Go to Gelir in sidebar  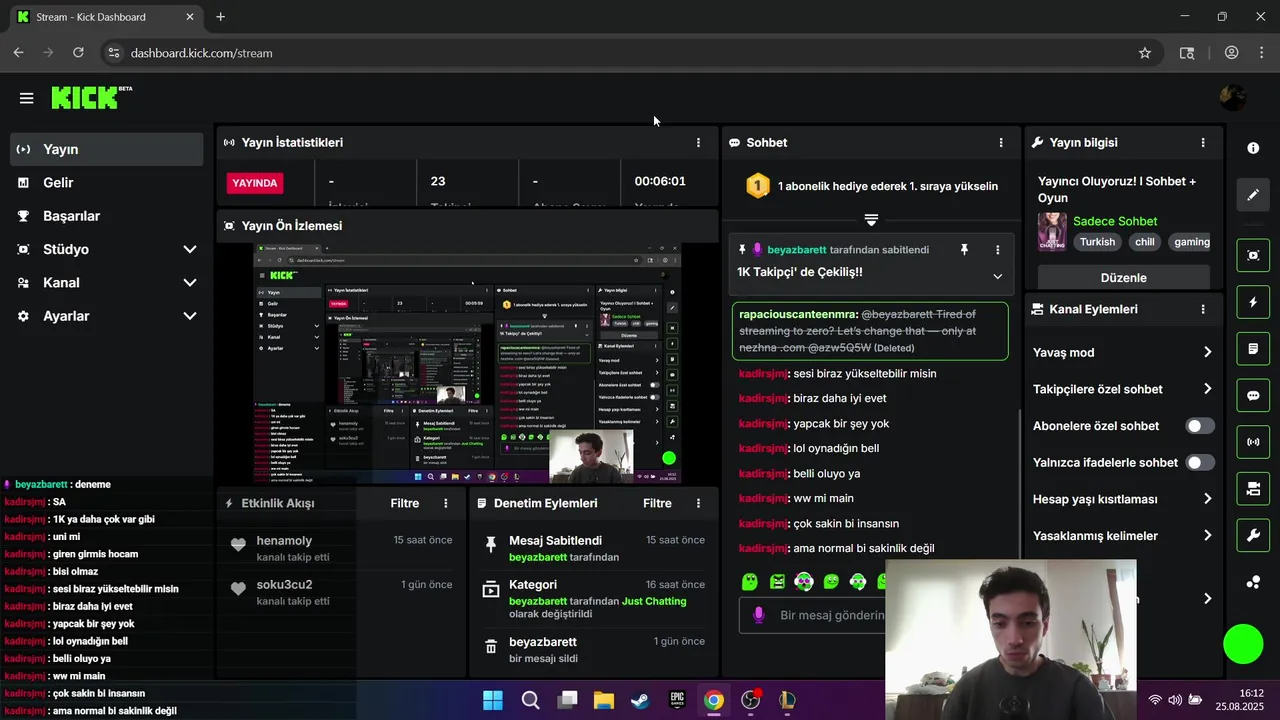tap(106, 183)
